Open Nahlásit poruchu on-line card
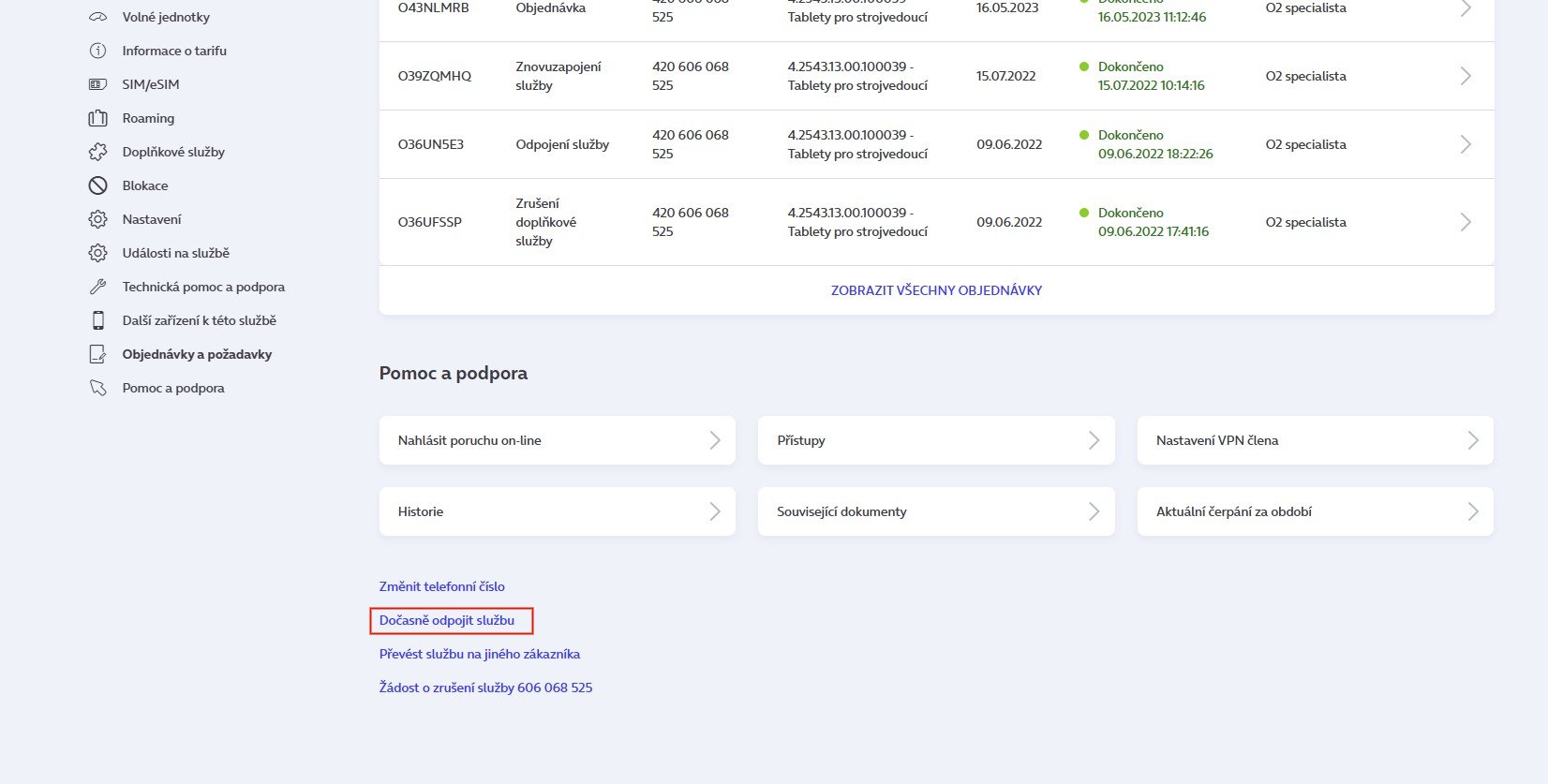 coord(557,440)
